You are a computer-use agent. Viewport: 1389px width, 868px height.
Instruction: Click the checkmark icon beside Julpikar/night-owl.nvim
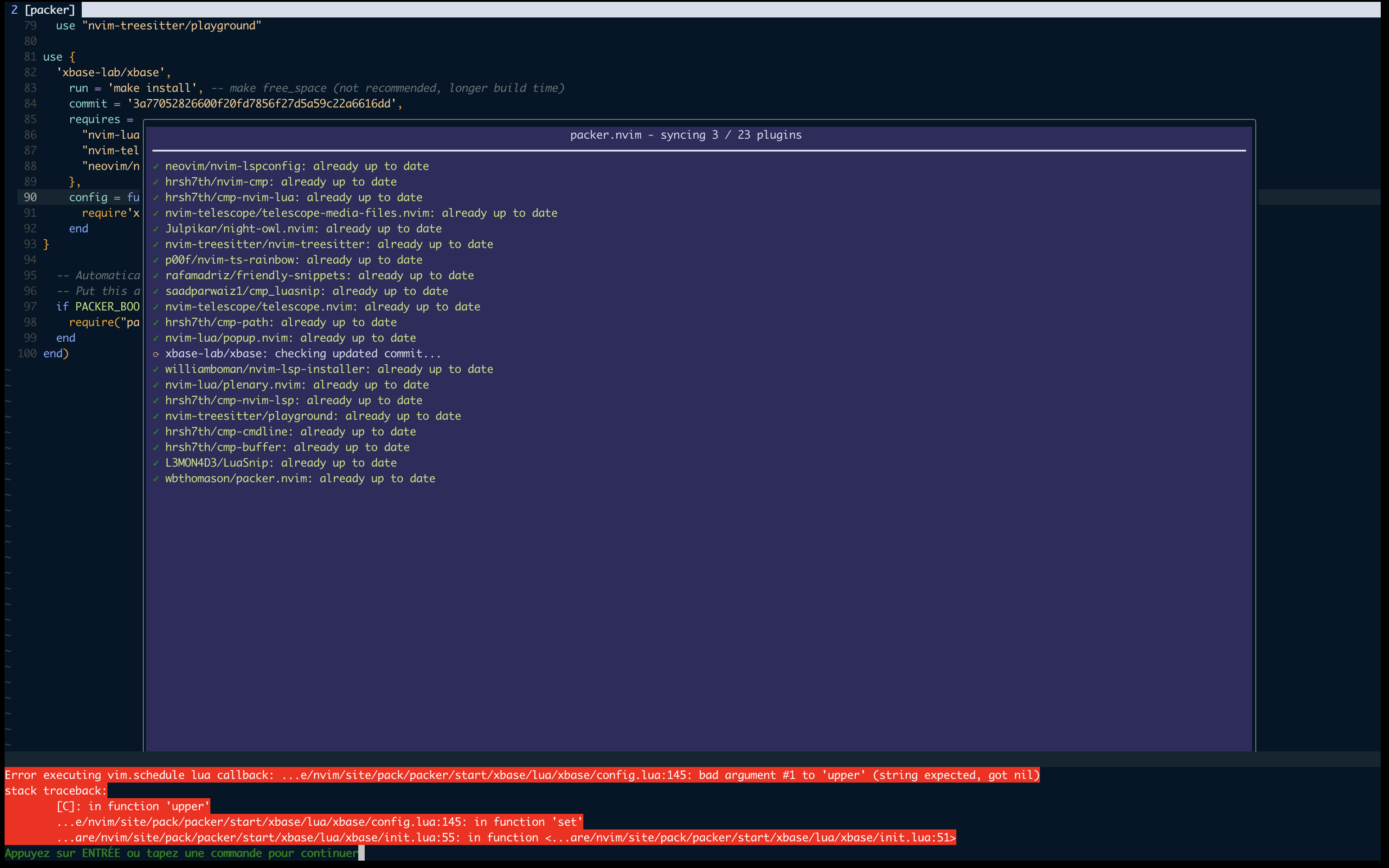[156, 229]
